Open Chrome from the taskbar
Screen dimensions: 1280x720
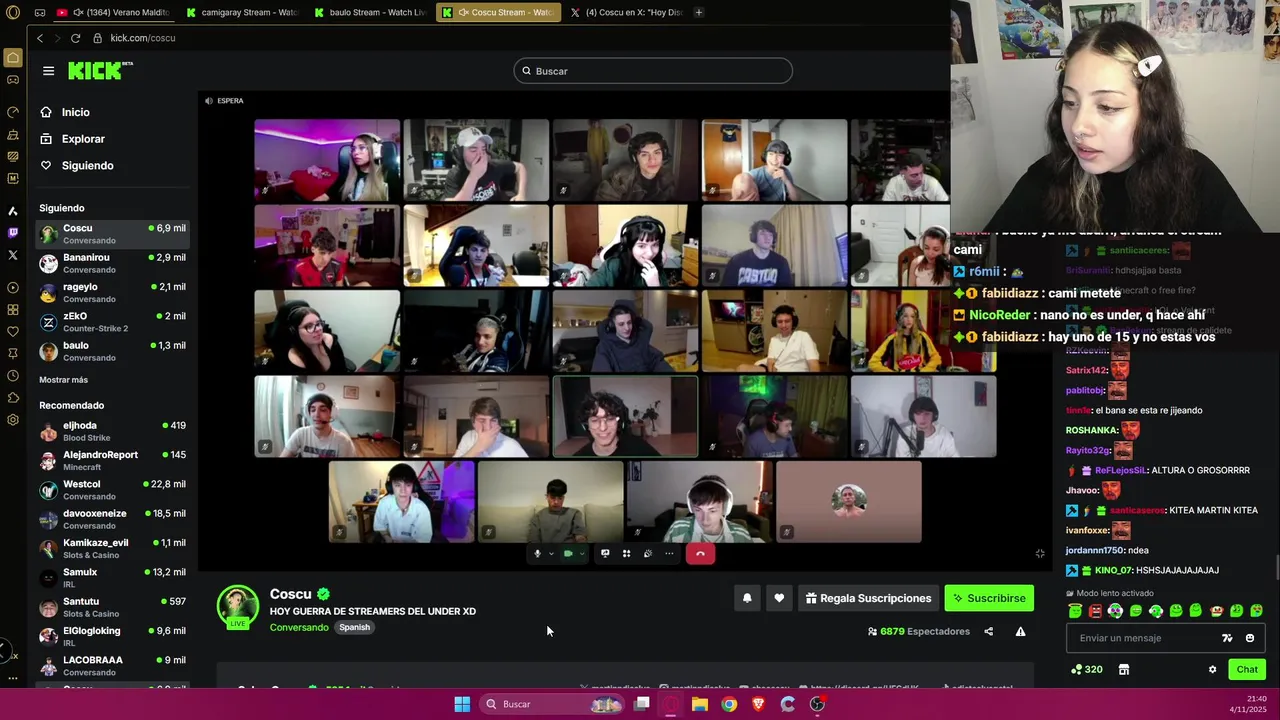[729, 704]
